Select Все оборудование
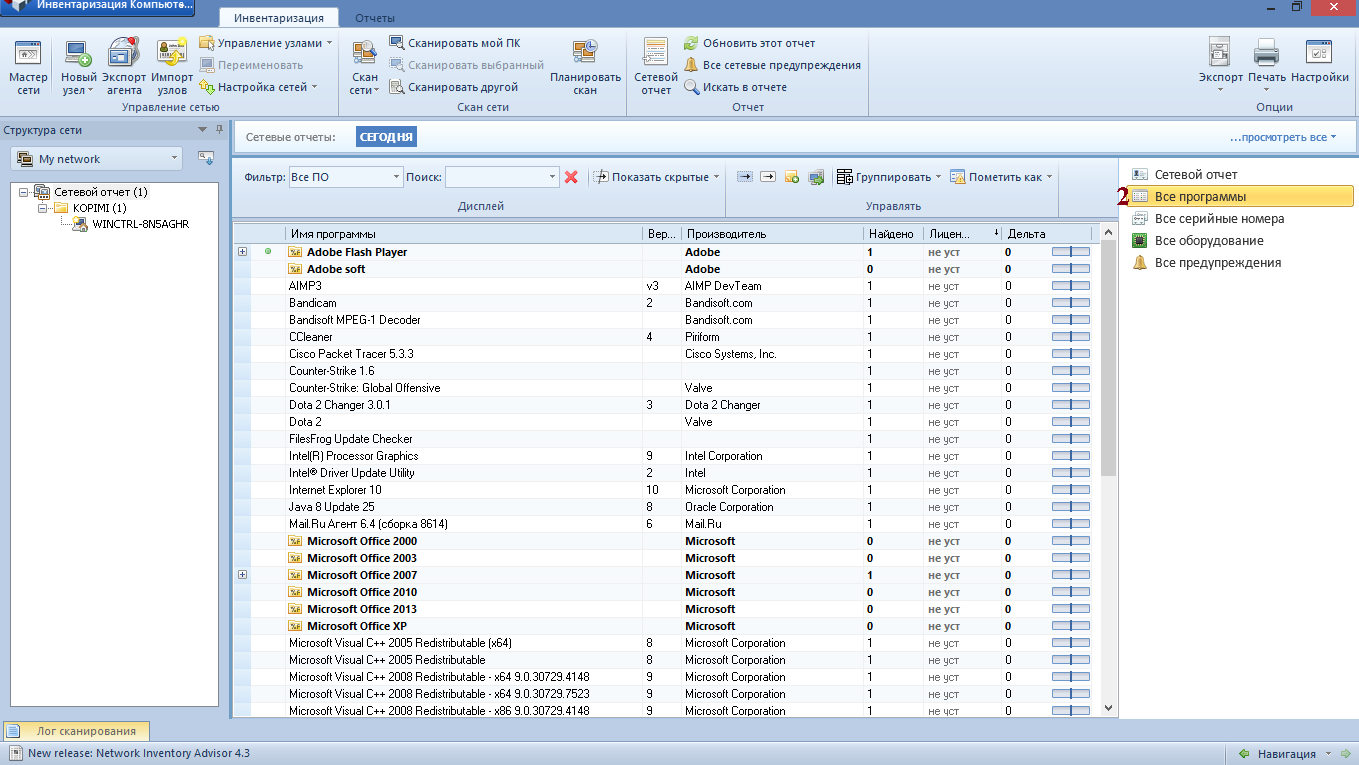This screenshot has width=1359, height=765. click(1209, 241)
